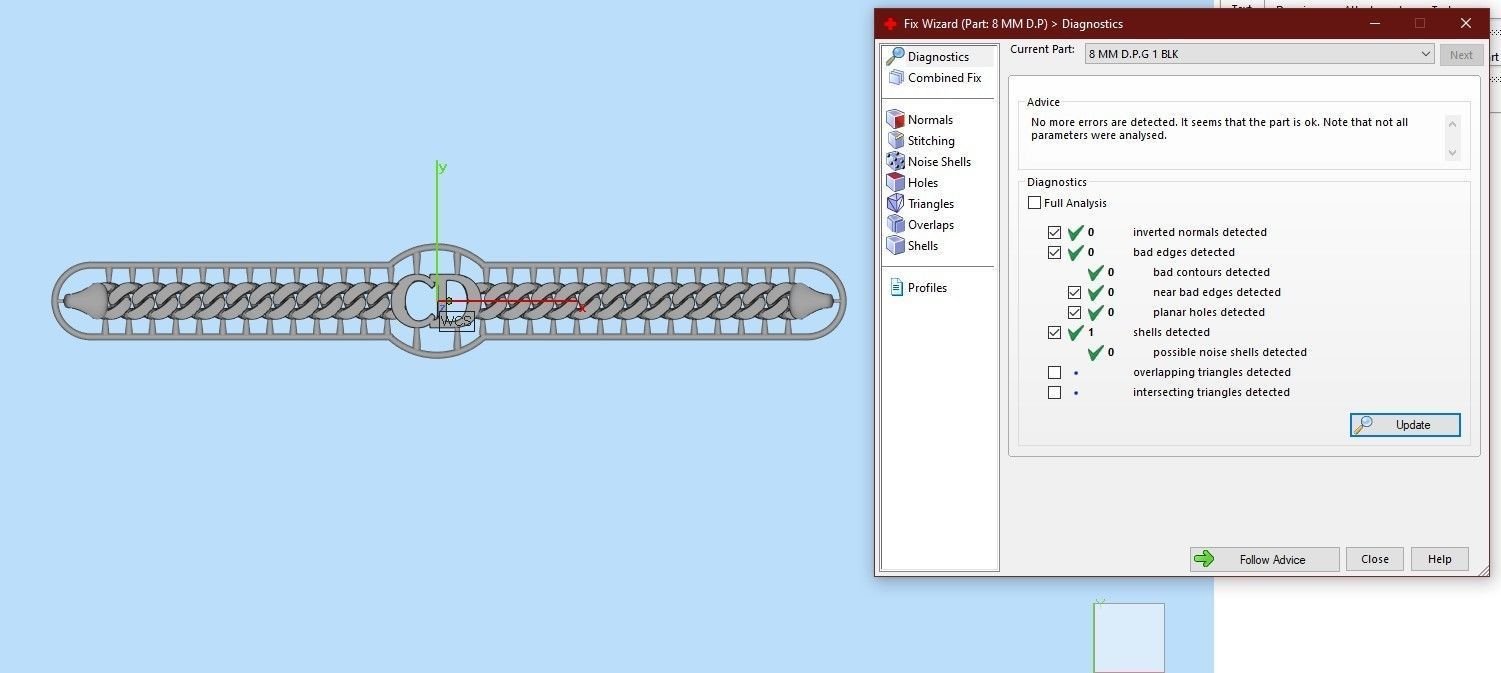Open the Current Part dropdown

[x=1260, y=54]
